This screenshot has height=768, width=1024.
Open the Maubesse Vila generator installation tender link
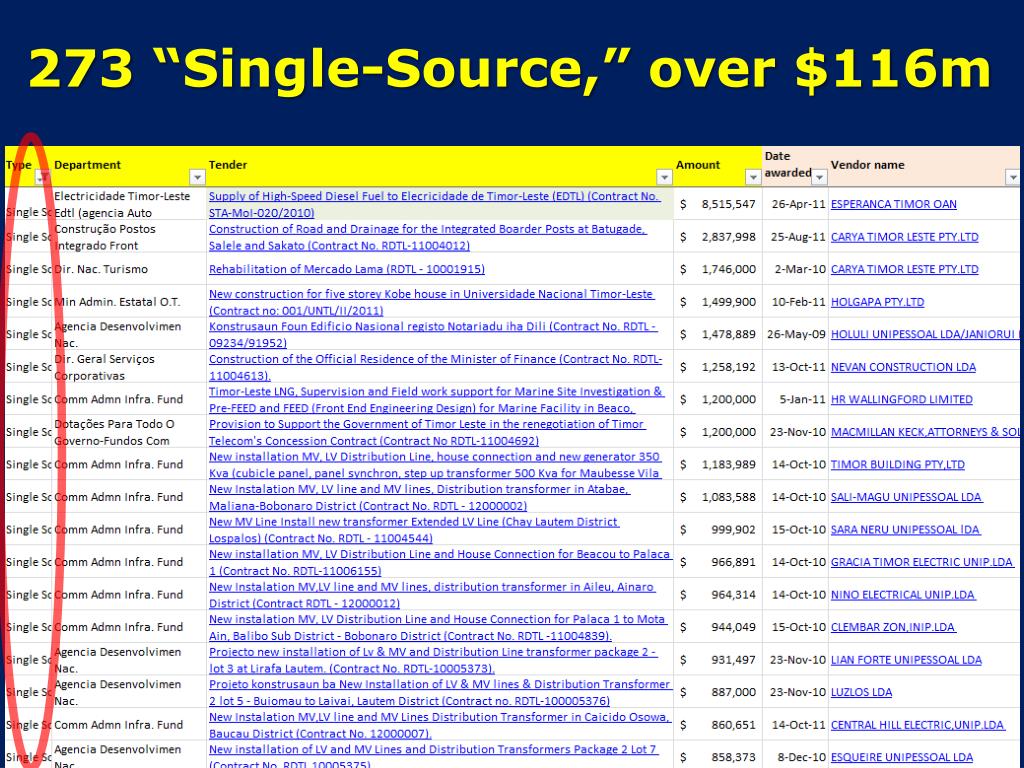click(x=435, y=465)
